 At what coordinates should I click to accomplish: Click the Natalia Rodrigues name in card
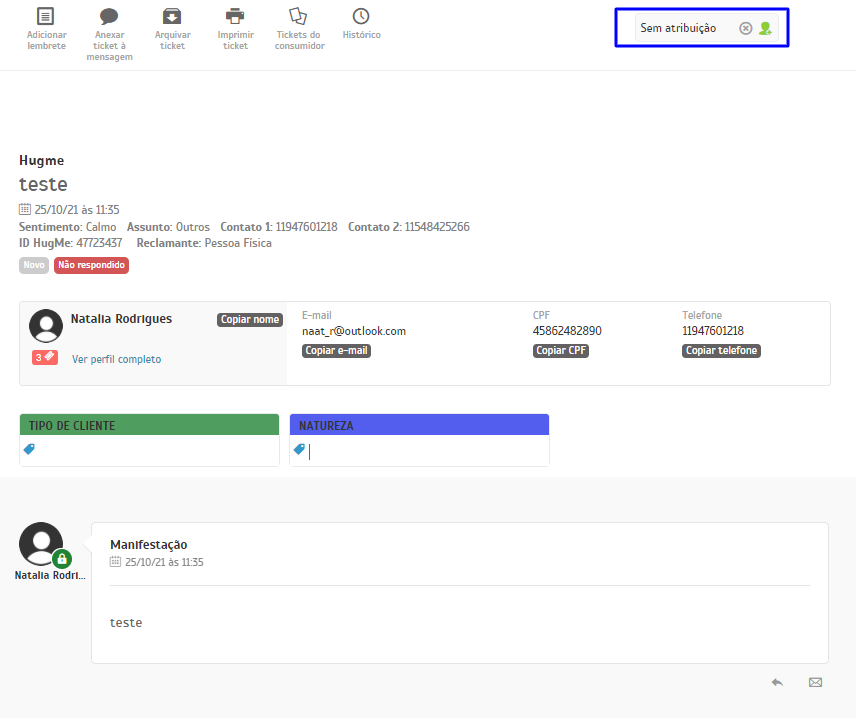point(121,319)
